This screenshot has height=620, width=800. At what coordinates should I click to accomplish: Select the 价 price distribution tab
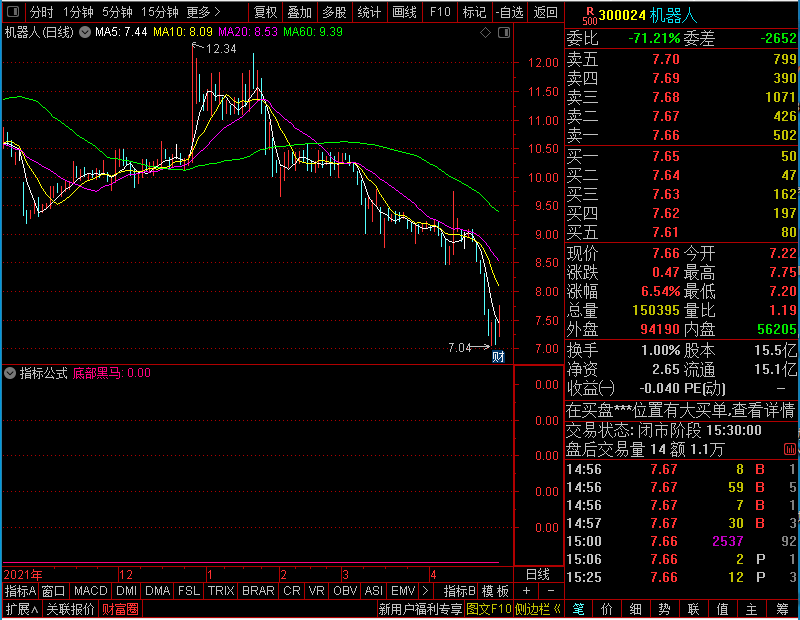coord(607,609)
